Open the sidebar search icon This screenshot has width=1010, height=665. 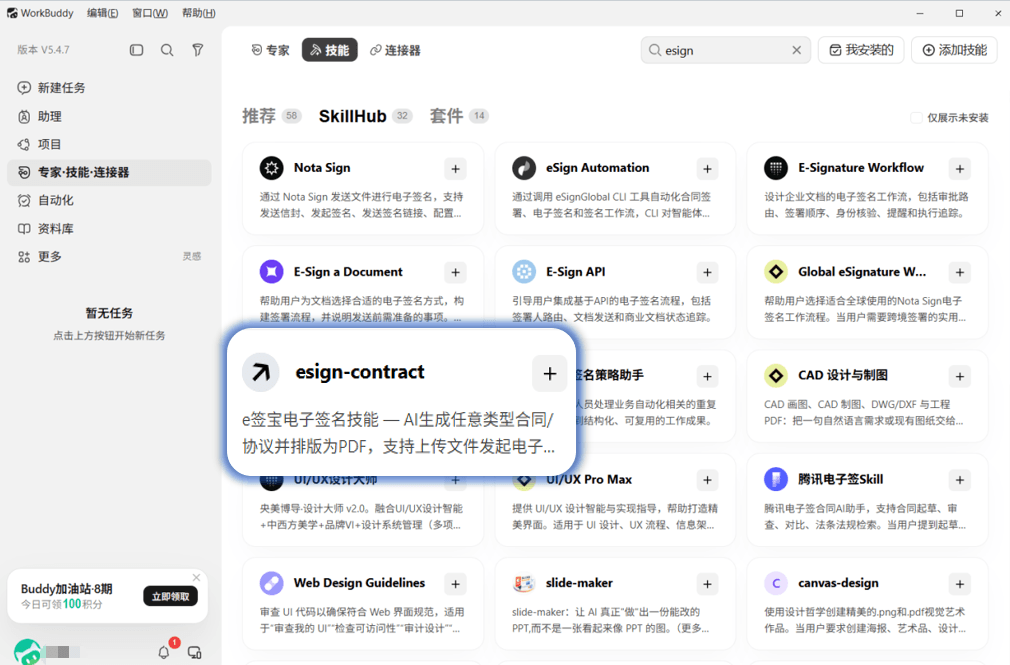point(167,50)
